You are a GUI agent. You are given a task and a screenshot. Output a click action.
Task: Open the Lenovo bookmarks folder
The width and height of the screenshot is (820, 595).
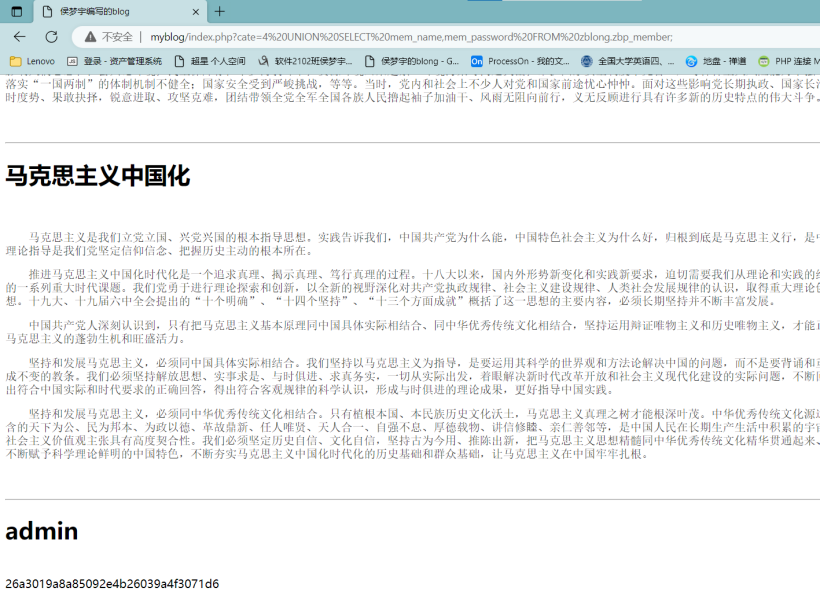point(32,61)
